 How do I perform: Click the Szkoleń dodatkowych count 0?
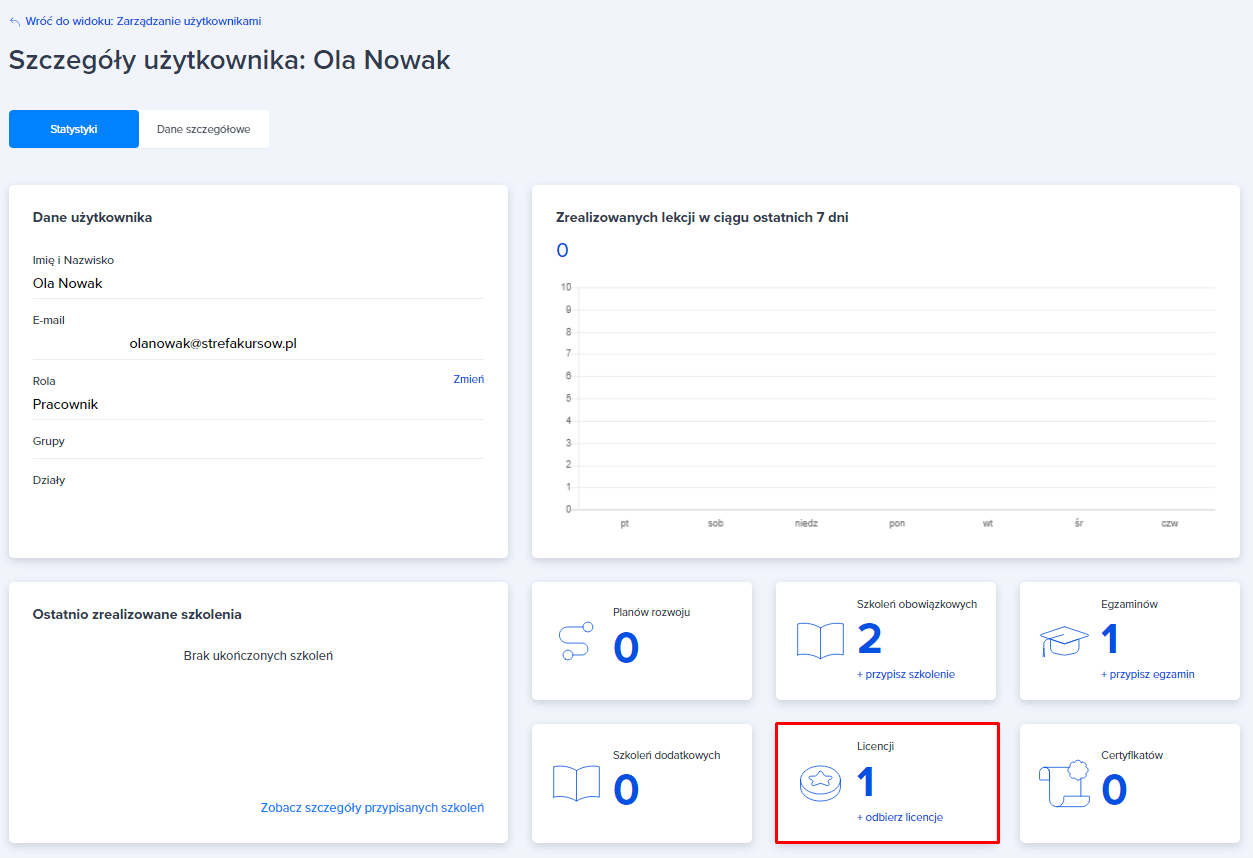click(626, 790)
